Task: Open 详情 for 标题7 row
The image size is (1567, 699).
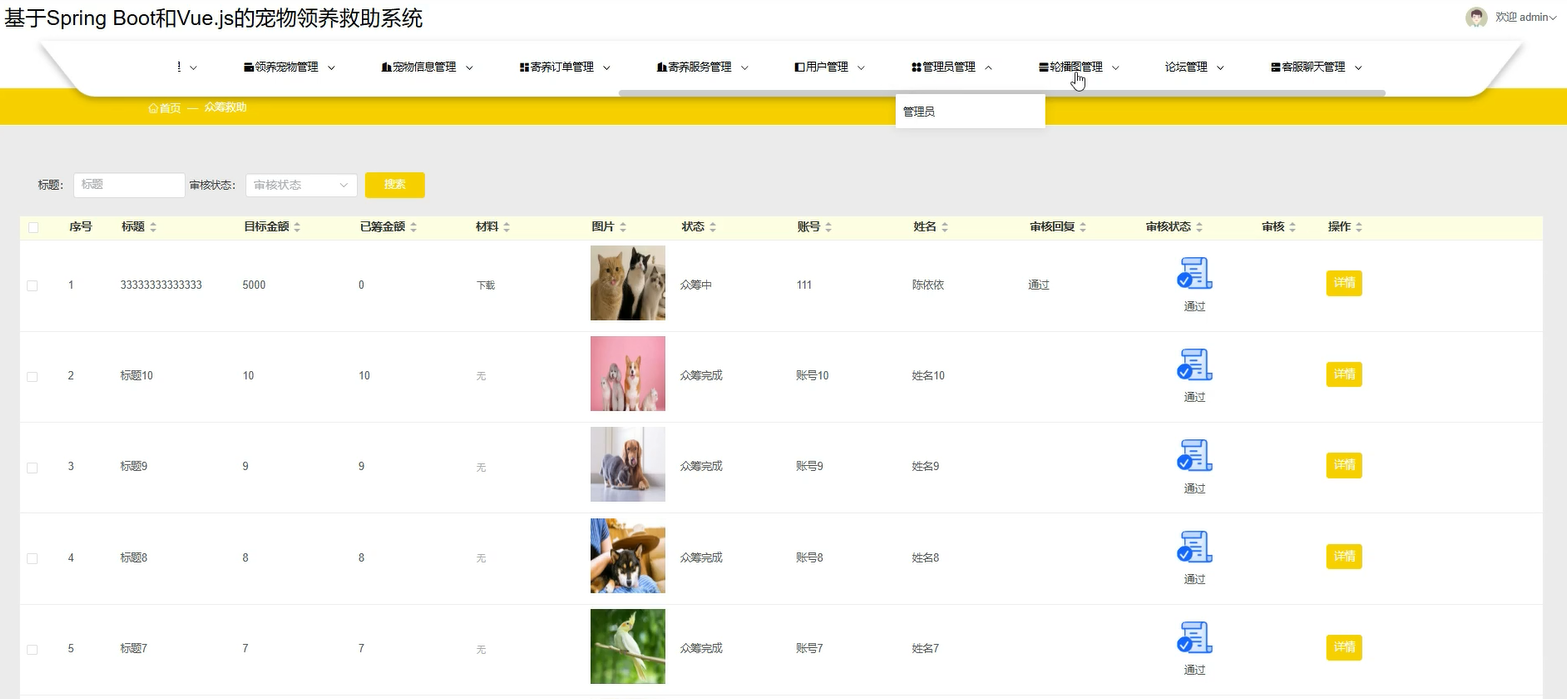Action: (1344, 647)
